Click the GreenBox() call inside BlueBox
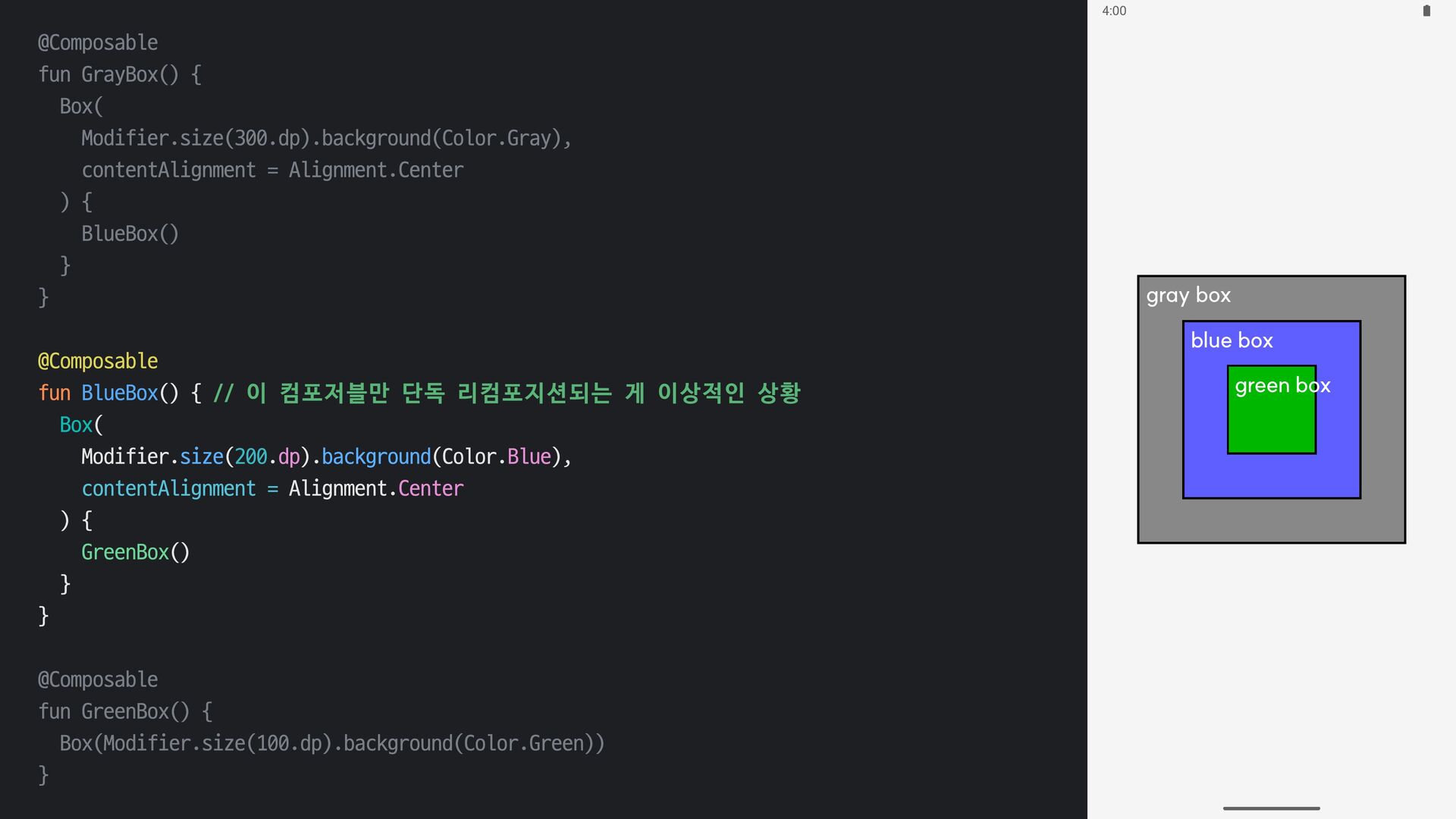The image size is (1456, 819). tap(135, 552)
